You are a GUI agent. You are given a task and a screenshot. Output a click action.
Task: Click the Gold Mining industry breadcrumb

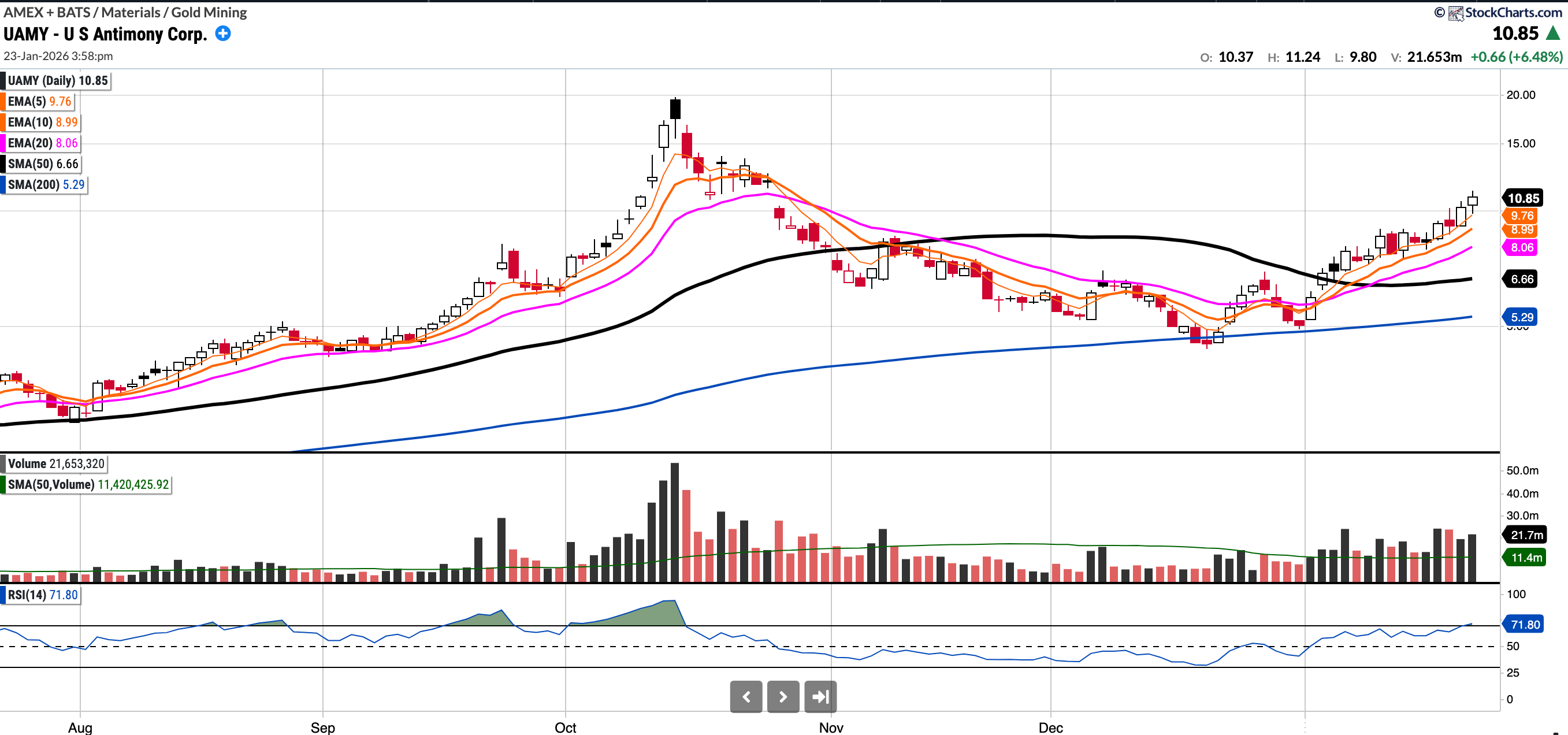point(209,12)
